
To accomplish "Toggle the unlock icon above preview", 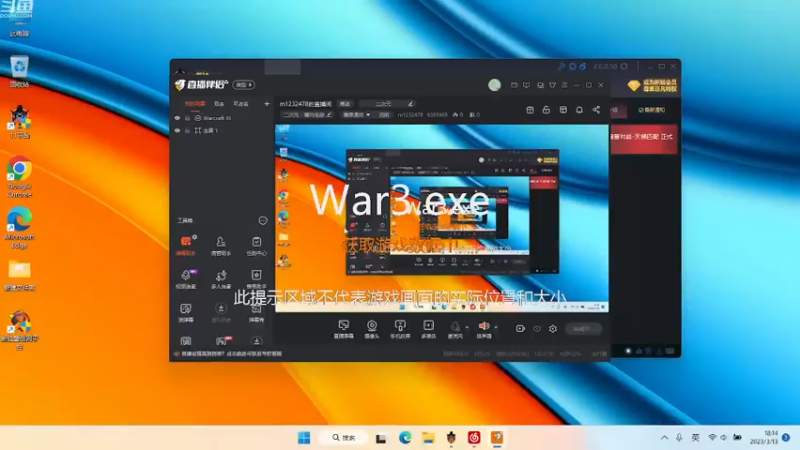I will click(546, 110).
